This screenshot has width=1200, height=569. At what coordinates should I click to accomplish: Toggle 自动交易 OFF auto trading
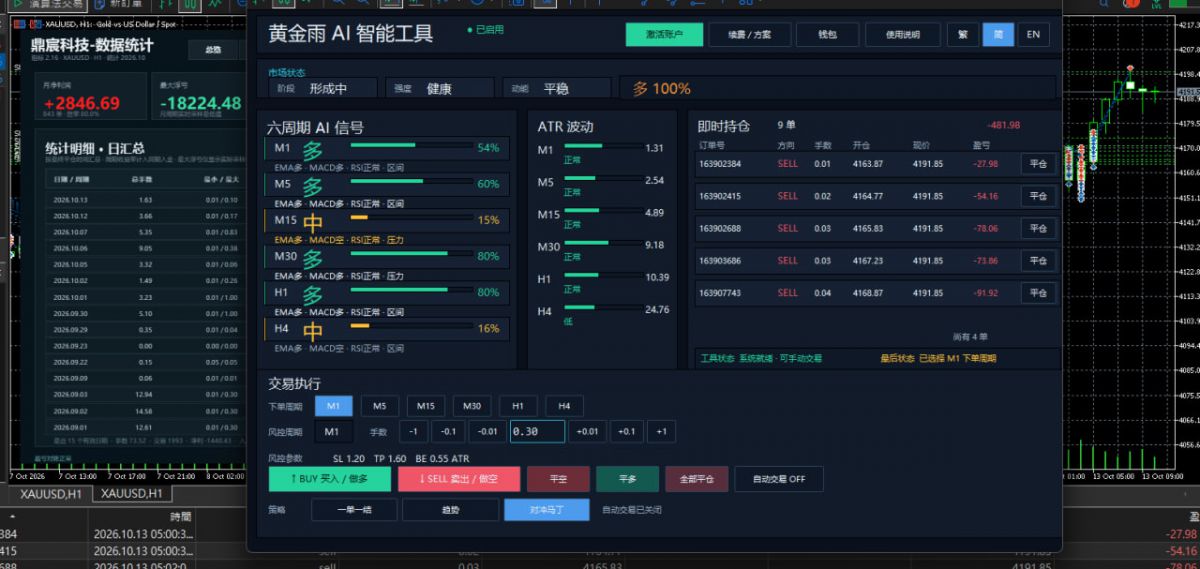pyautogui.click(x=779, y=479)
